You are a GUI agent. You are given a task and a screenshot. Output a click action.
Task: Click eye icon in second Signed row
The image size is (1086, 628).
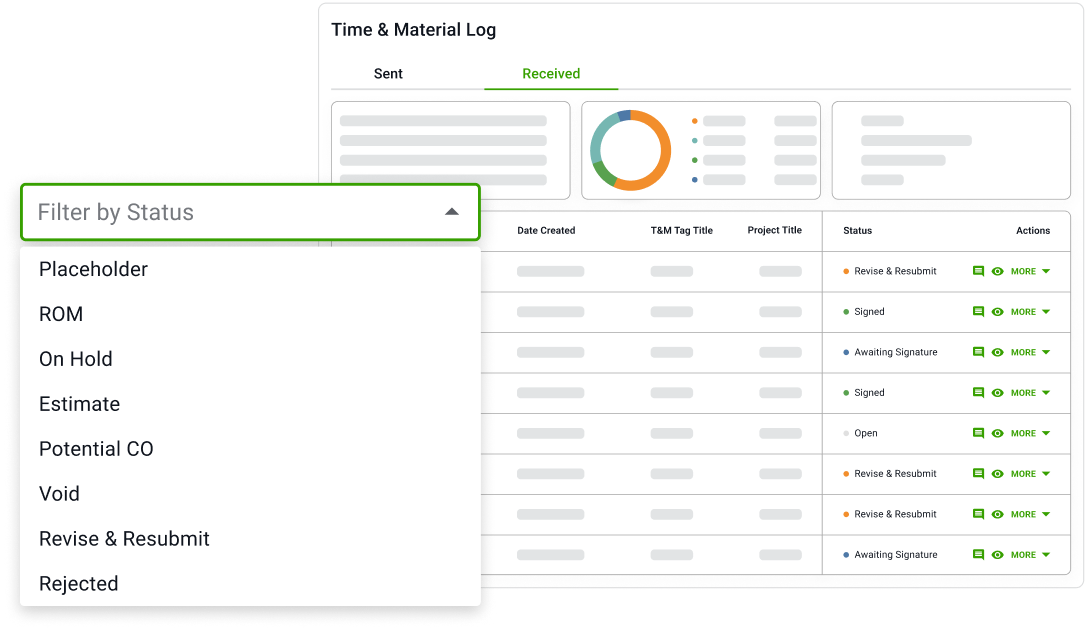point(997,393)
